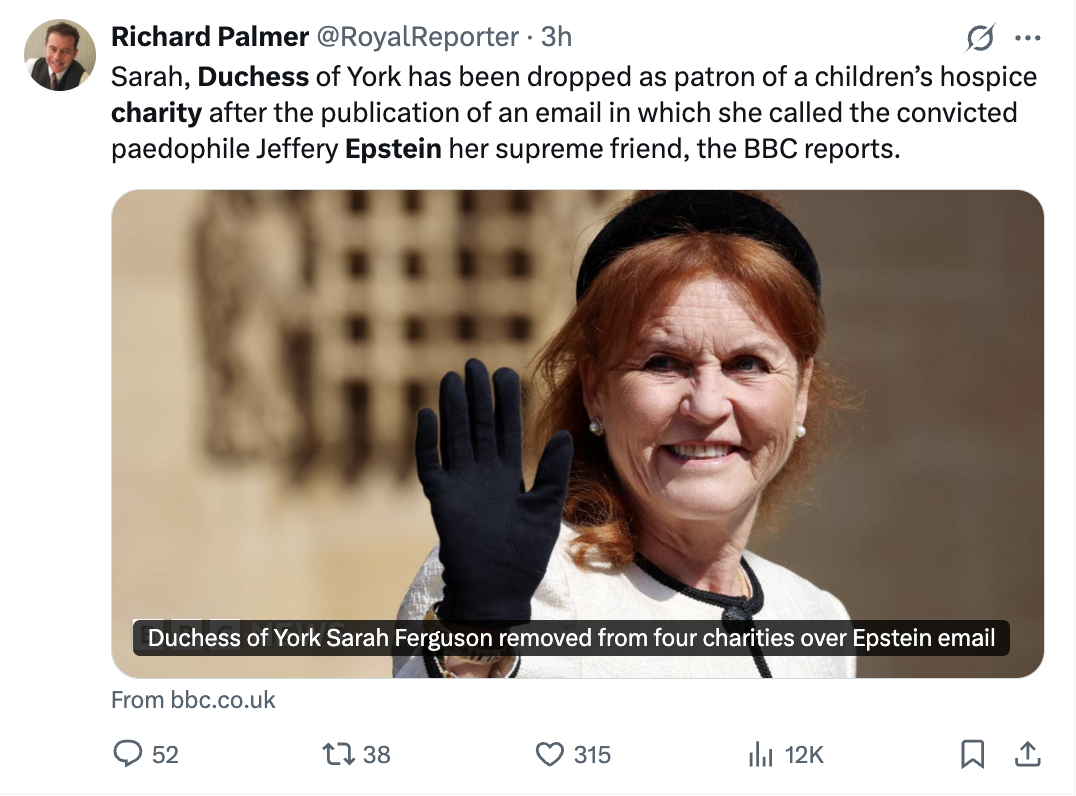Click the share upload arrow icon
Screen dimensions: 1076x796
pyautogui.click(x=1027, y=754)
